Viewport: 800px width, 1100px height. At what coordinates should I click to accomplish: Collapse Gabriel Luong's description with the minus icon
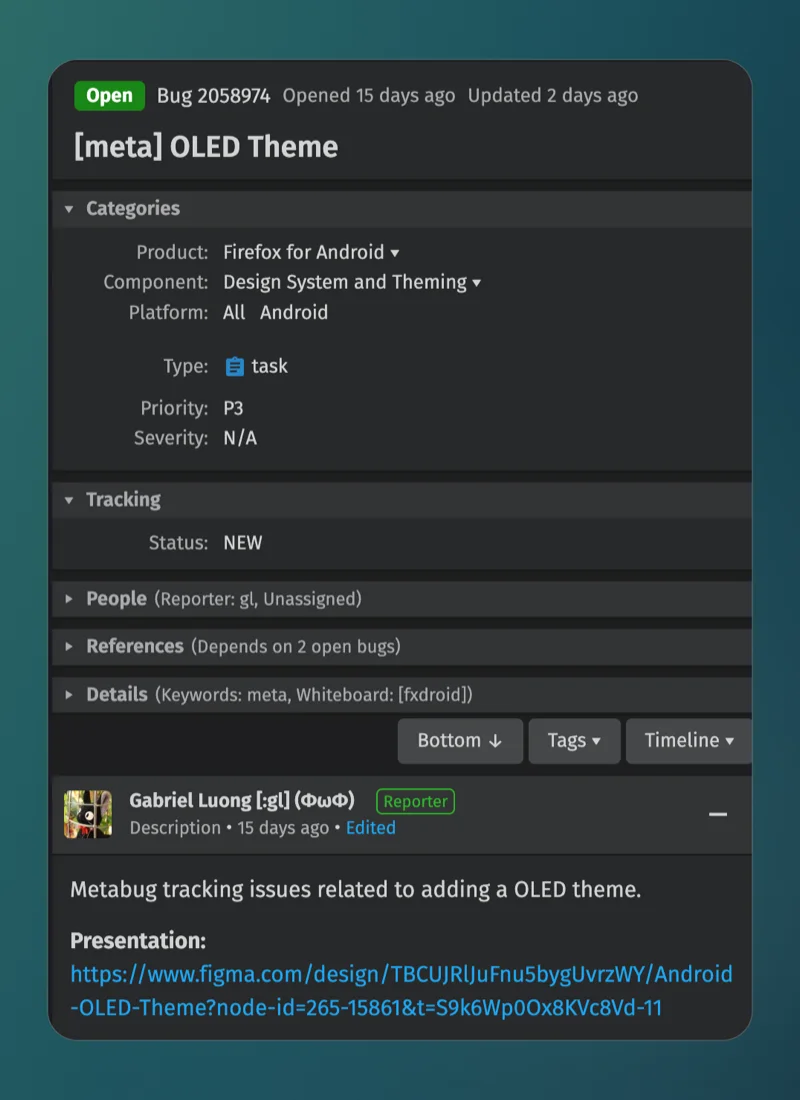point(717,814)
